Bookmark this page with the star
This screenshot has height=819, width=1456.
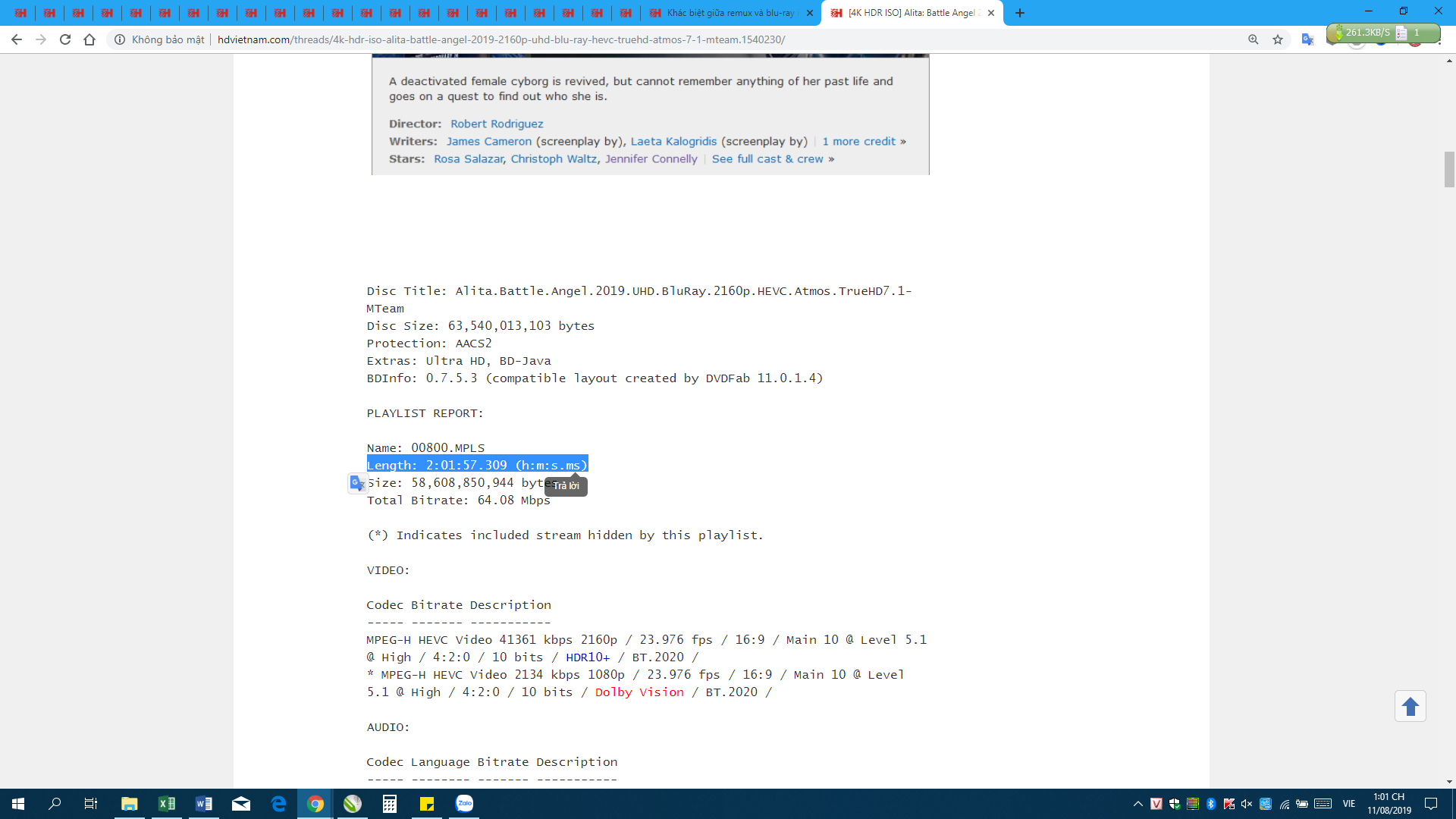tap(1278, 39)
